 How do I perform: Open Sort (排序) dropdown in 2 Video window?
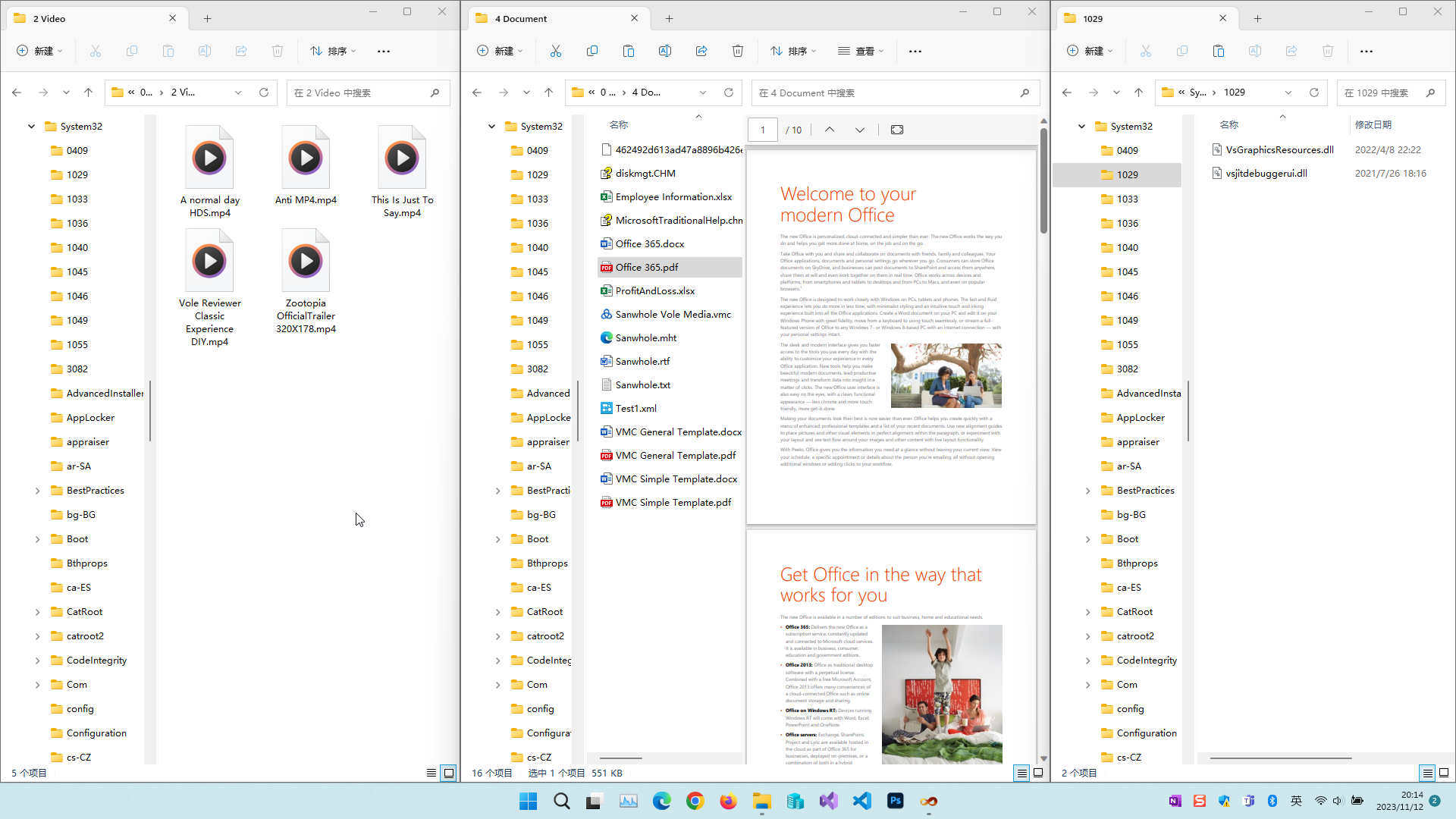(333, 51)
